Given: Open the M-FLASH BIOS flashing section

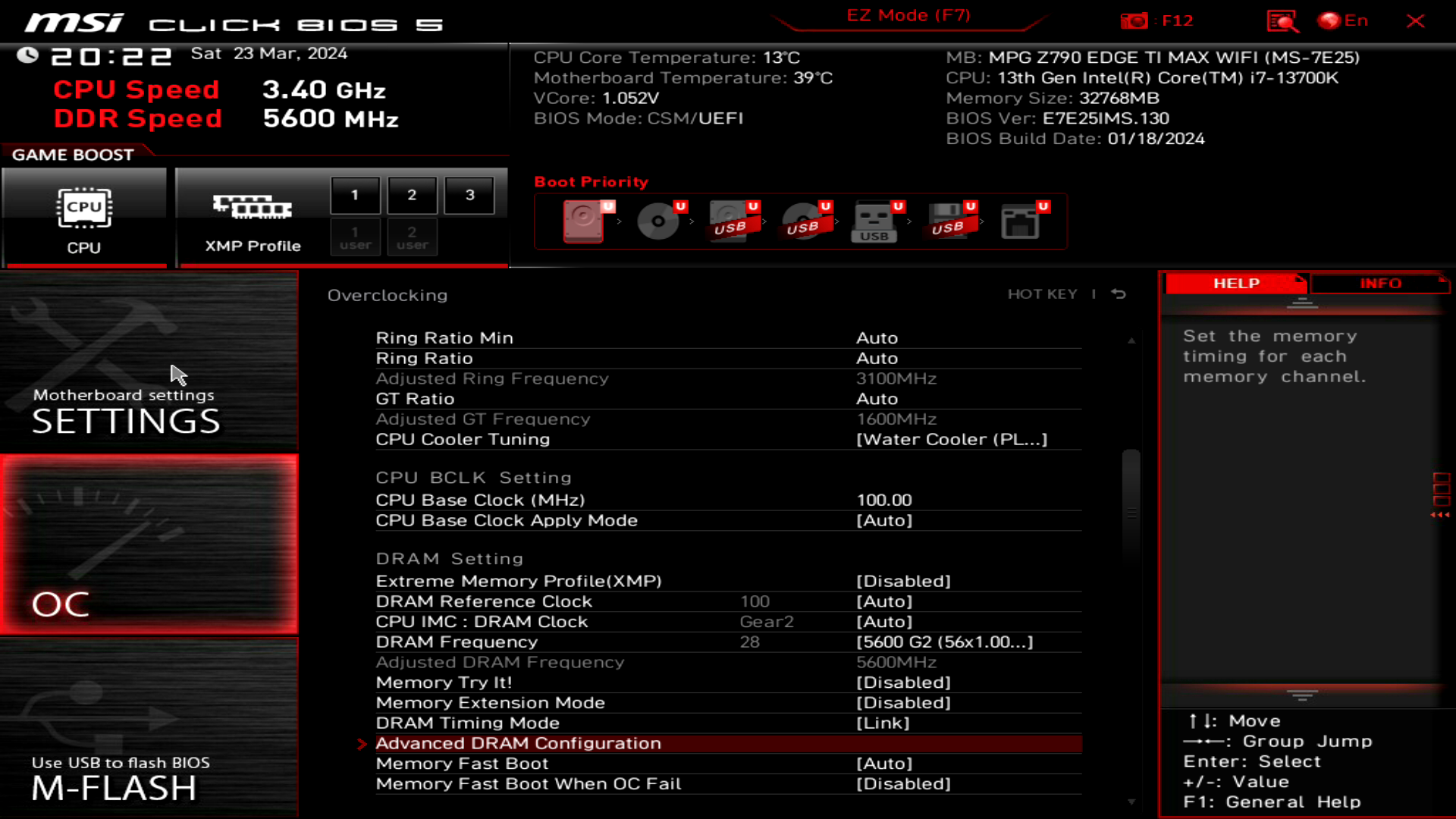Looking at the screenshot, I should pos(149,727).
